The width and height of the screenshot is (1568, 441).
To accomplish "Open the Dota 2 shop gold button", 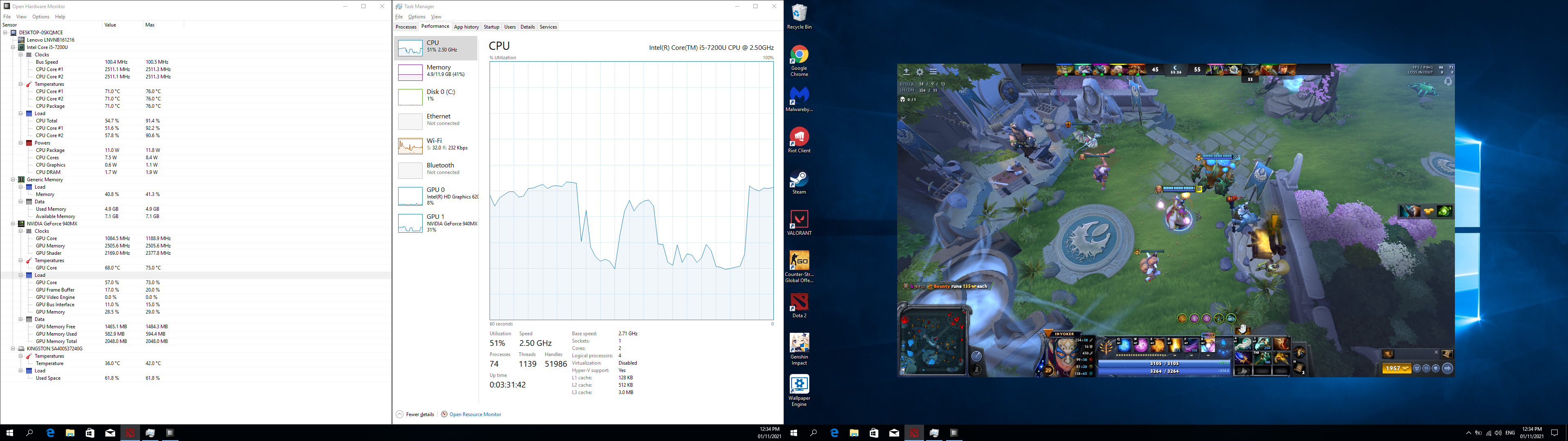I will [1396, 368].
